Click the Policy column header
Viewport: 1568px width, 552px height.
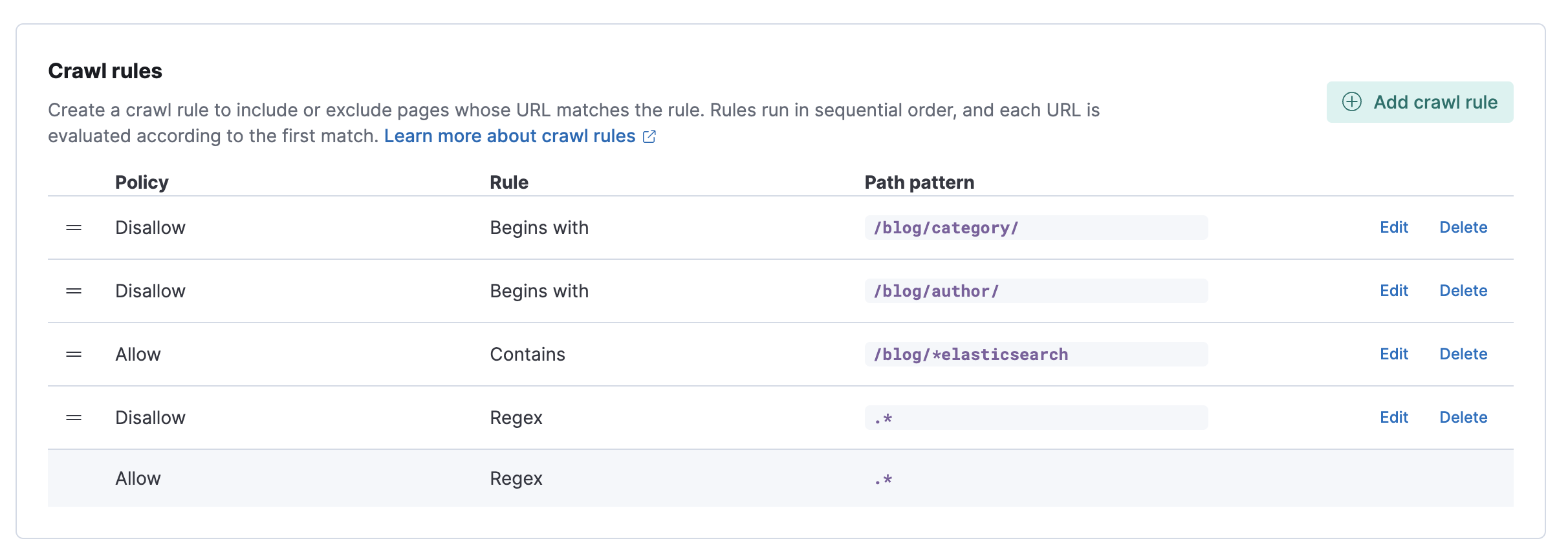pos(142,182)
